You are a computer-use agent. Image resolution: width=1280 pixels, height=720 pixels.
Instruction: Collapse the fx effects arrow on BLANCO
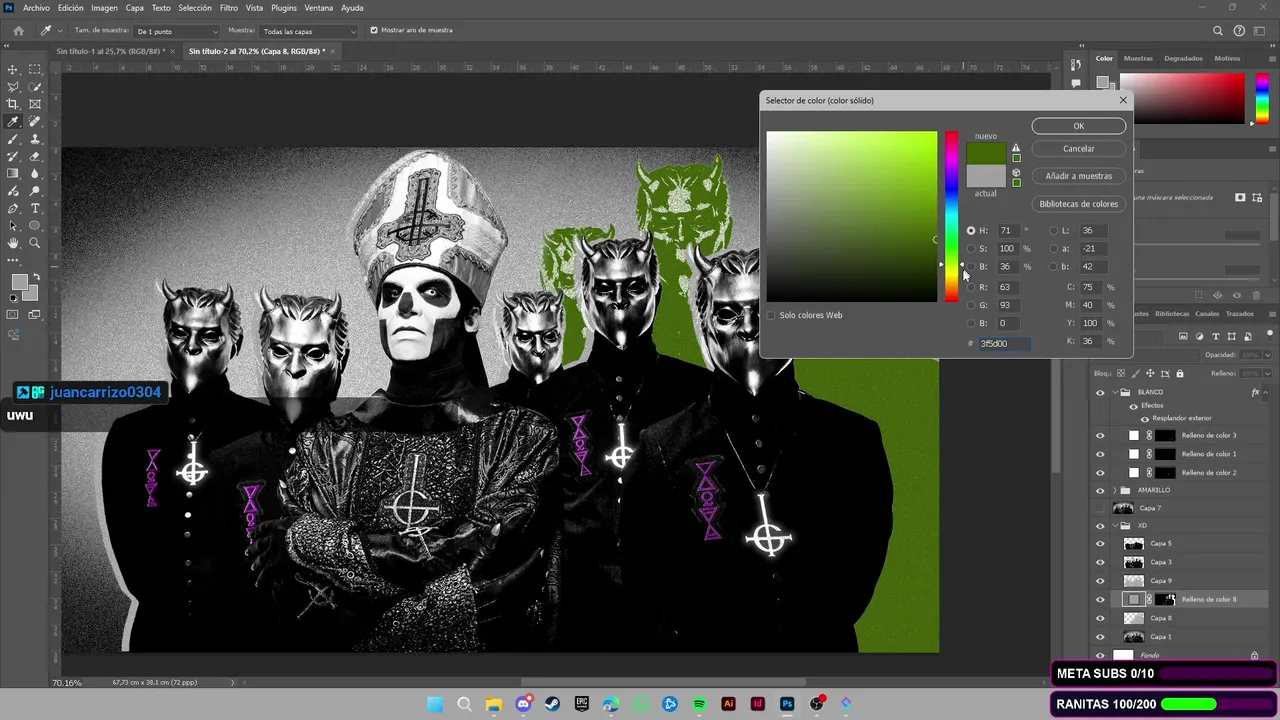coord(1267,392)
